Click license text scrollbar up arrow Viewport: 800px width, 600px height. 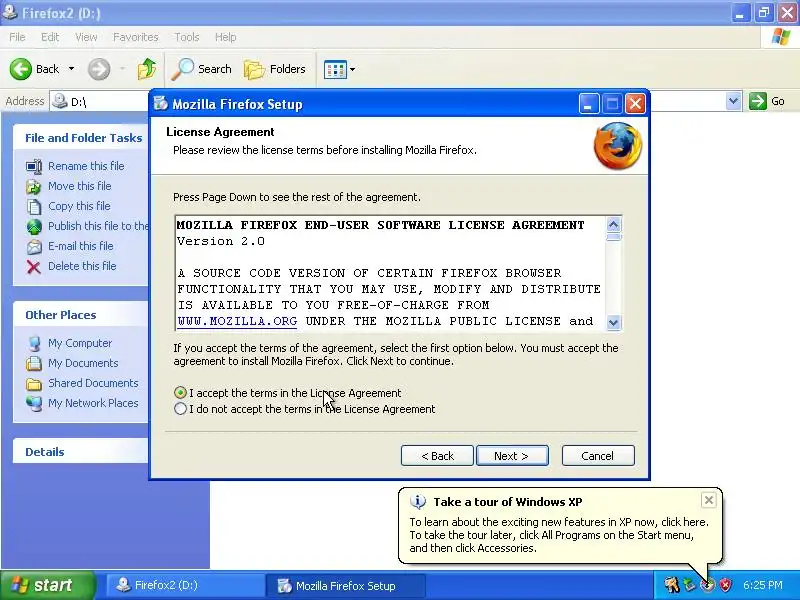point(614,224)
